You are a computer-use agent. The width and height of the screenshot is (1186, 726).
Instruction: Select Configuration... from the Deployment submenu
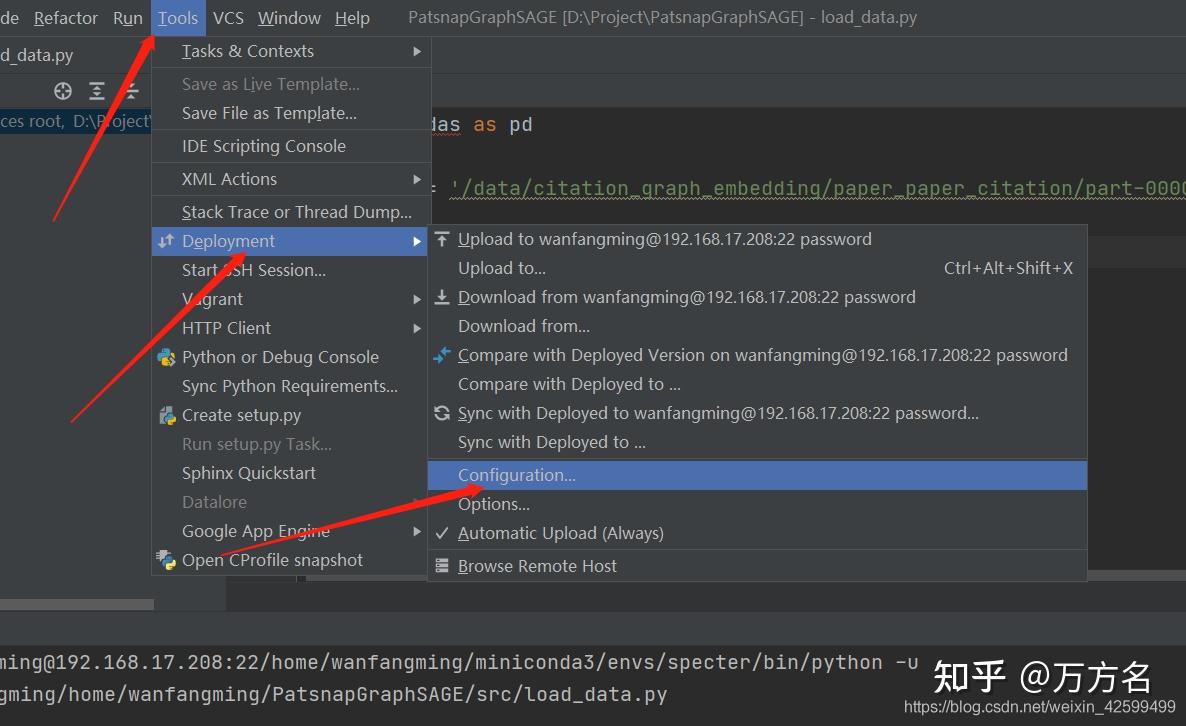tap(517, 475)
